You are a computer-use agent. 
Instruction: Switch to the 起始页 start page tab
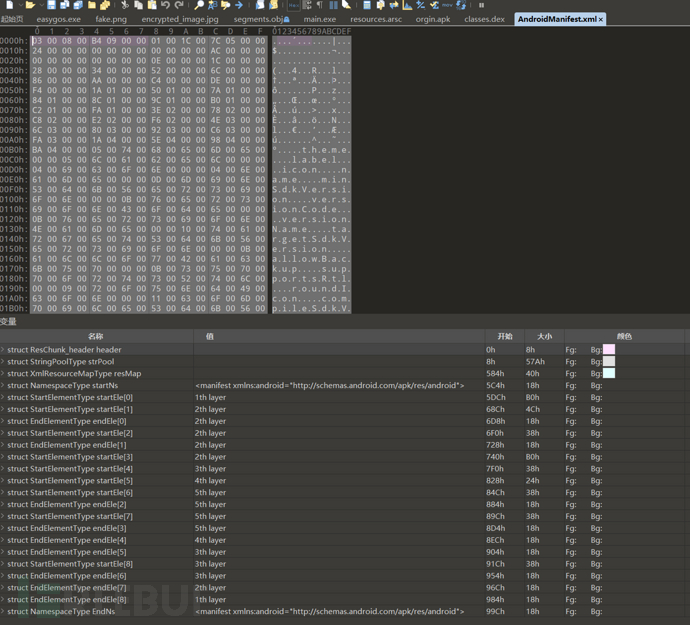coord(12,19)
